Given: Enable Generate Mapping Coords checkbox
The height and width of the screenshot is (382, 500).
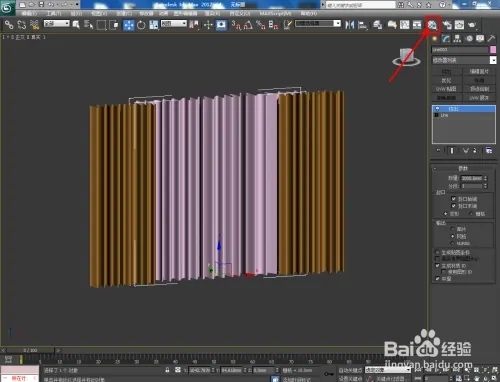Looking at the screenshot, I should tap(437, 252).
